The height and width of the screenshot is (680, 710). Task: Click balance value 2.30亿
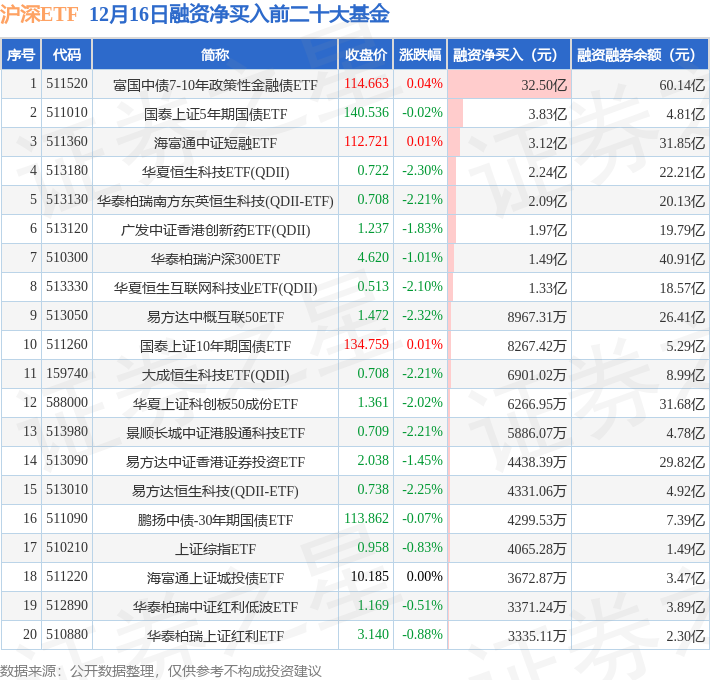pos(686,636)
